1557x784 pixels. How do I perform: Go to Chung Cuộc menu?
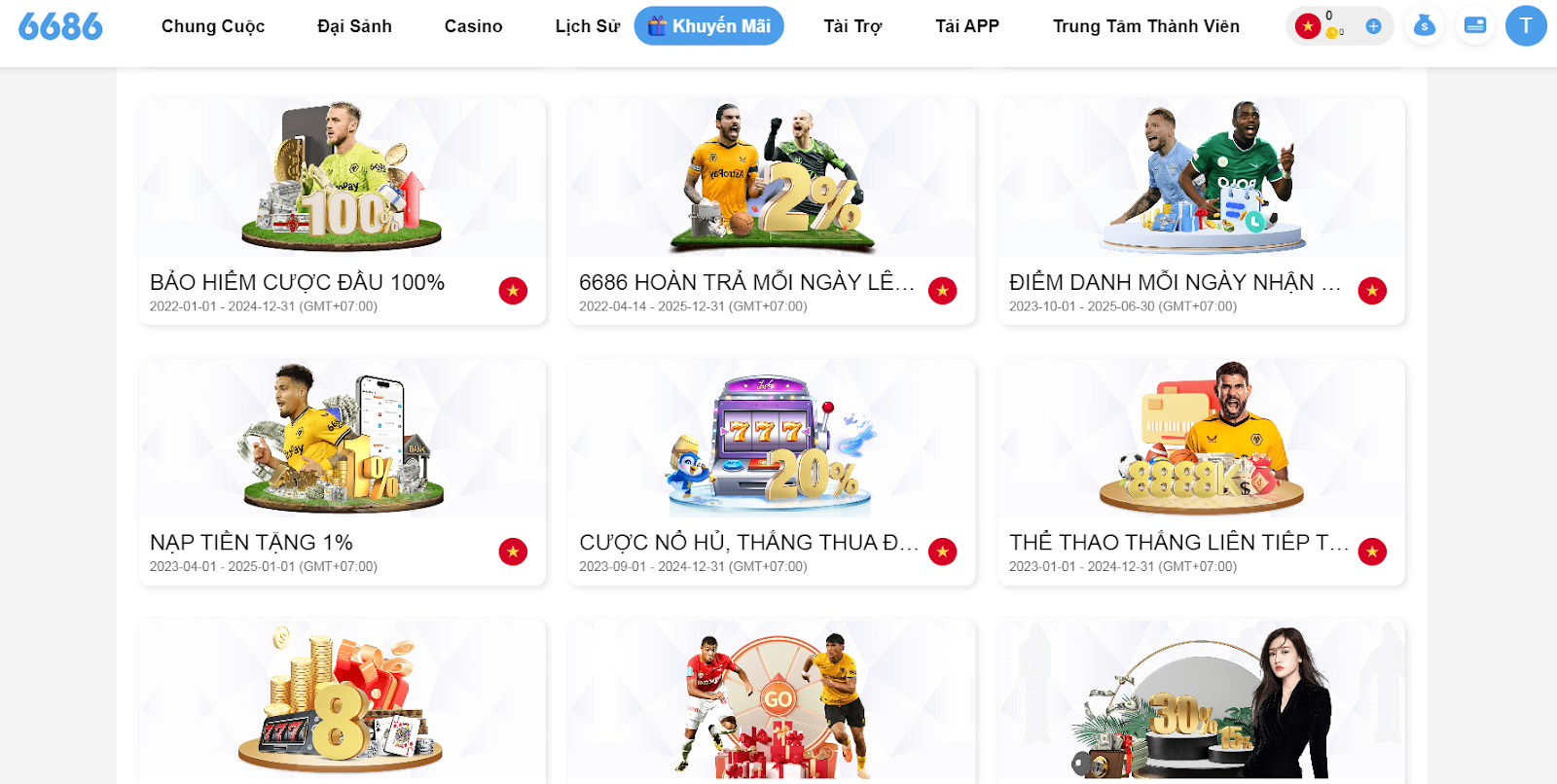(213, 26)
